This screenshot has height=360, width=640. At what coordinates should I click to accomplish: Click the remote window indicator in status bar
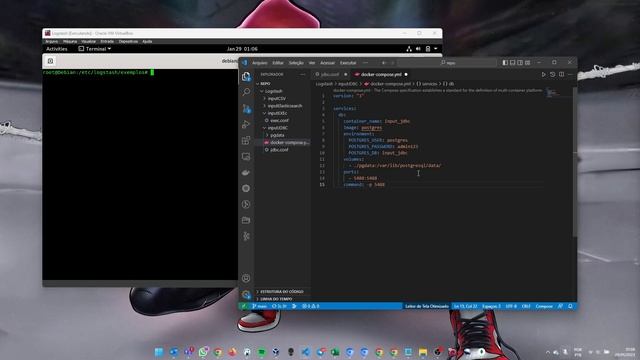pos(244,306)
